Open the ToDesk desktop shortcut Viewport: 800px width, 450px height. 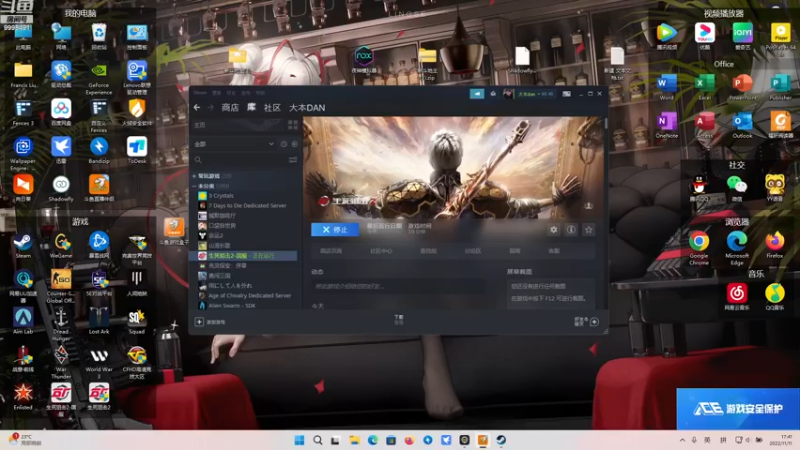[137, 150]
